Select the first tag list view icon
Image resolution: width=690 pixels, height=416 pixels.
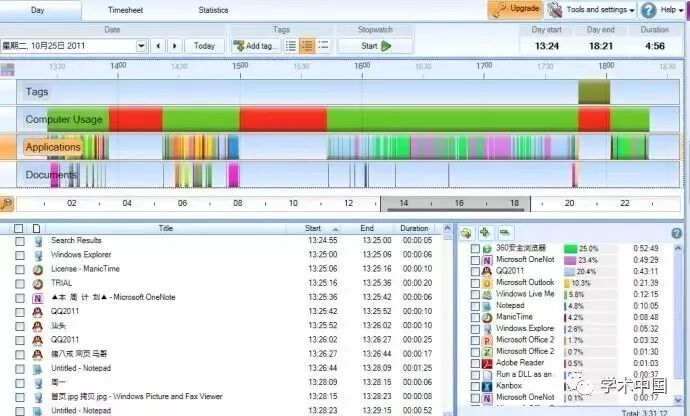click(x=291, y=46)
